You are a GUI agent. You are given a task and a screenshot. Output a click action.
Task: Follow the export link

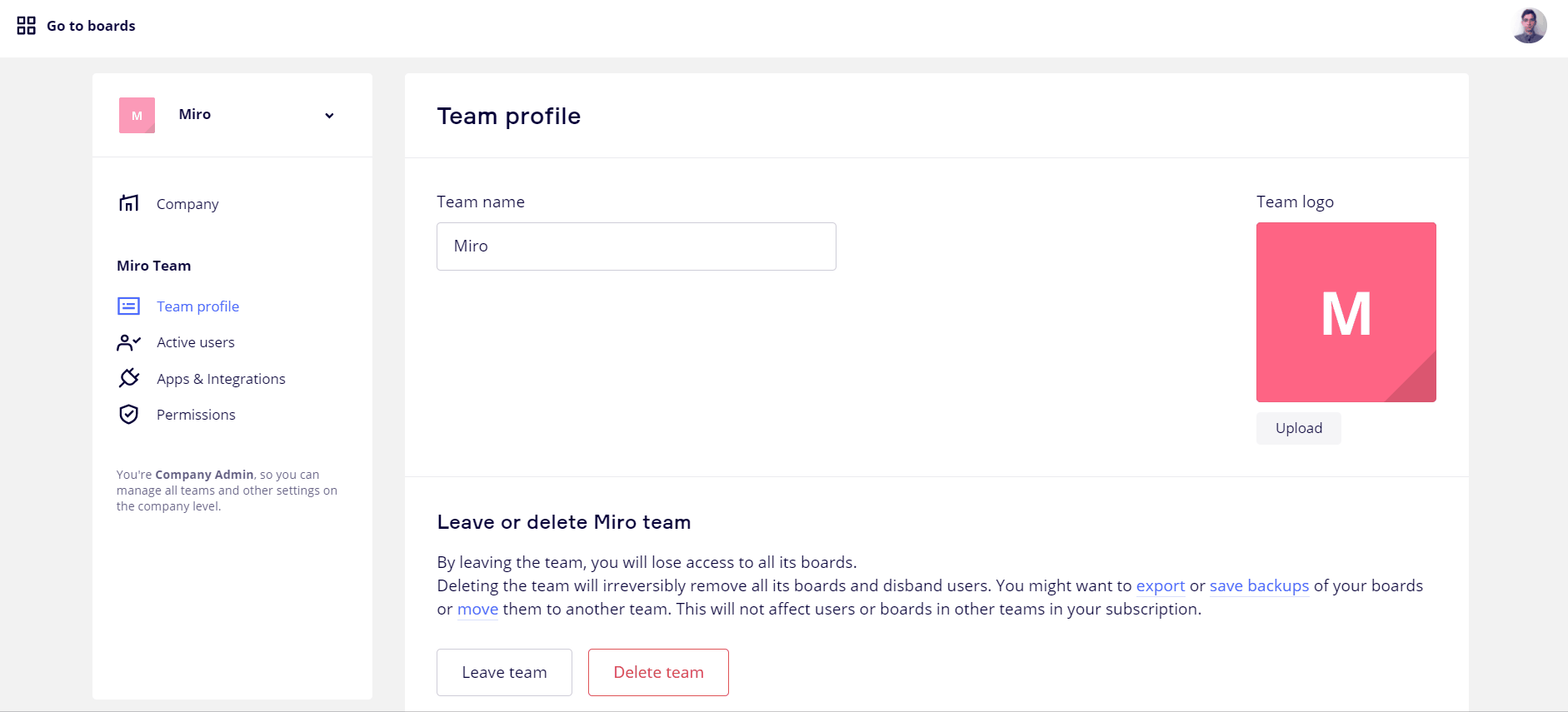point(1160,586)
